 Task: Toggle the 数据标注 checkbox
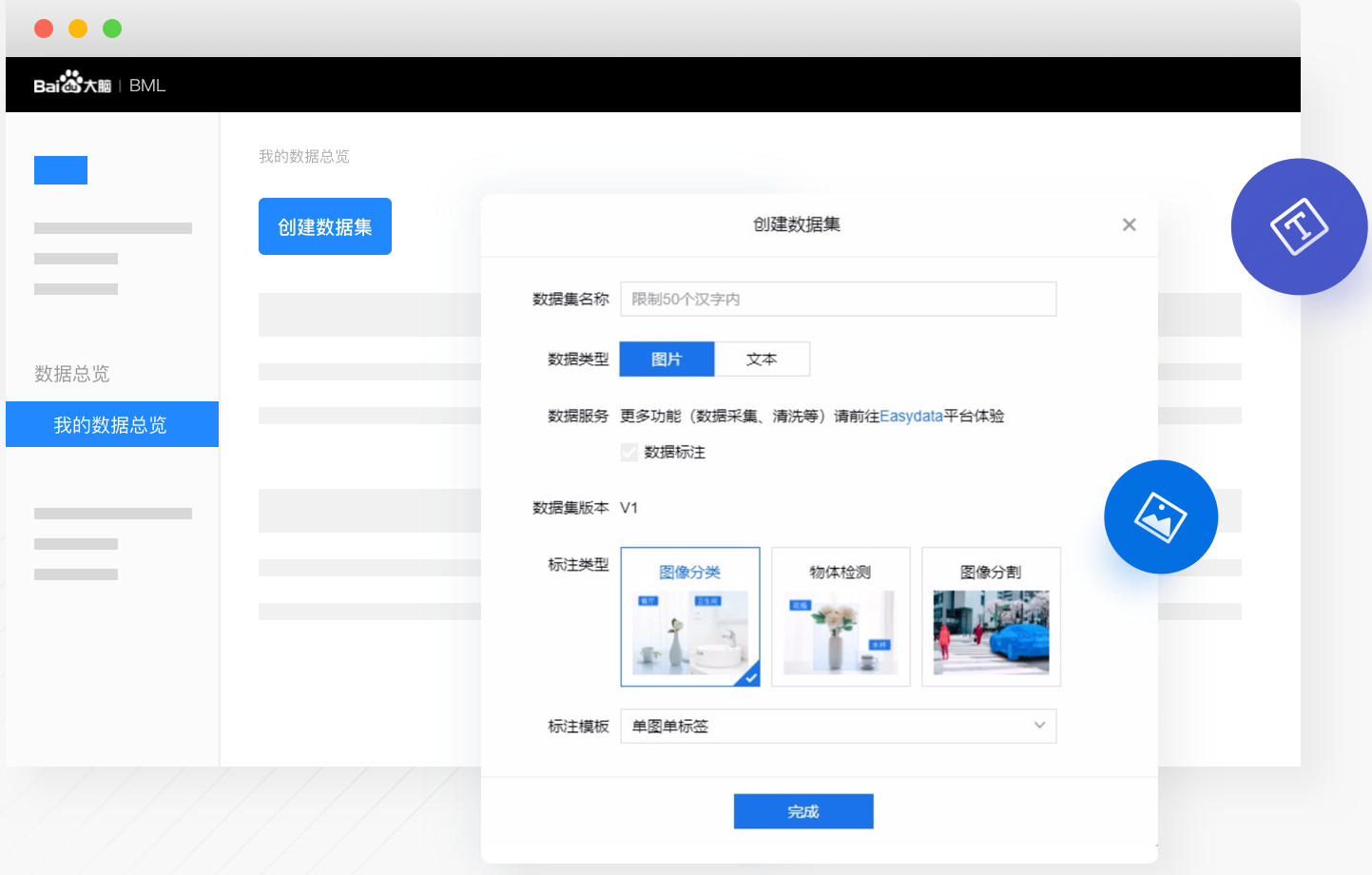tap(628, 452)
